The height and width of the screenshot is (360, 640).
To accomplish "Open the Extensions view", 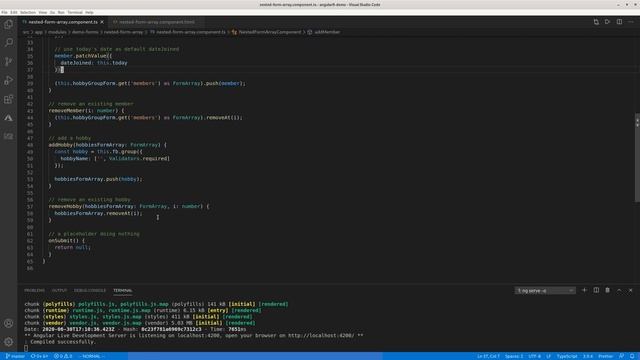I will pyautogui.click(x=9, y=99).
